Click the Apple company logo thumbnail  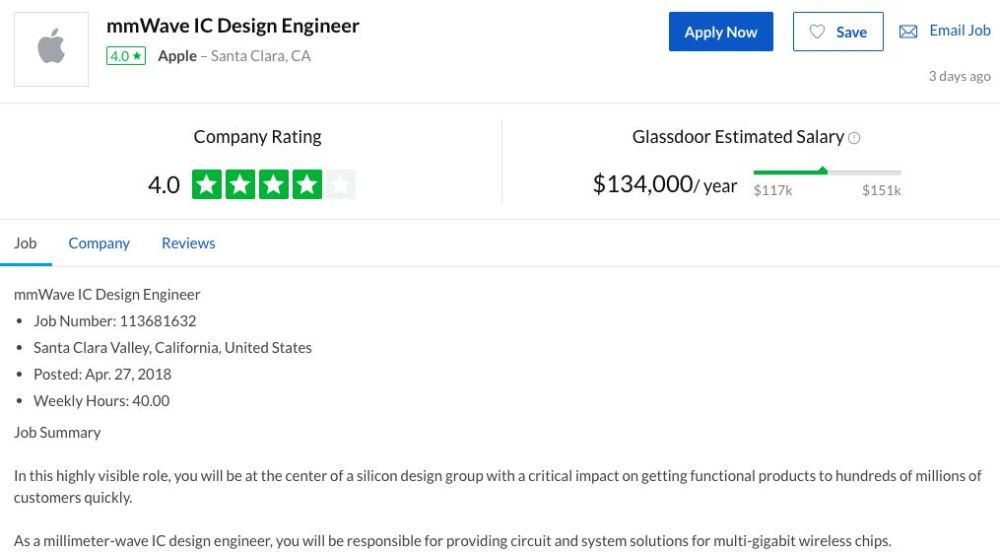[x=51, y=49]
